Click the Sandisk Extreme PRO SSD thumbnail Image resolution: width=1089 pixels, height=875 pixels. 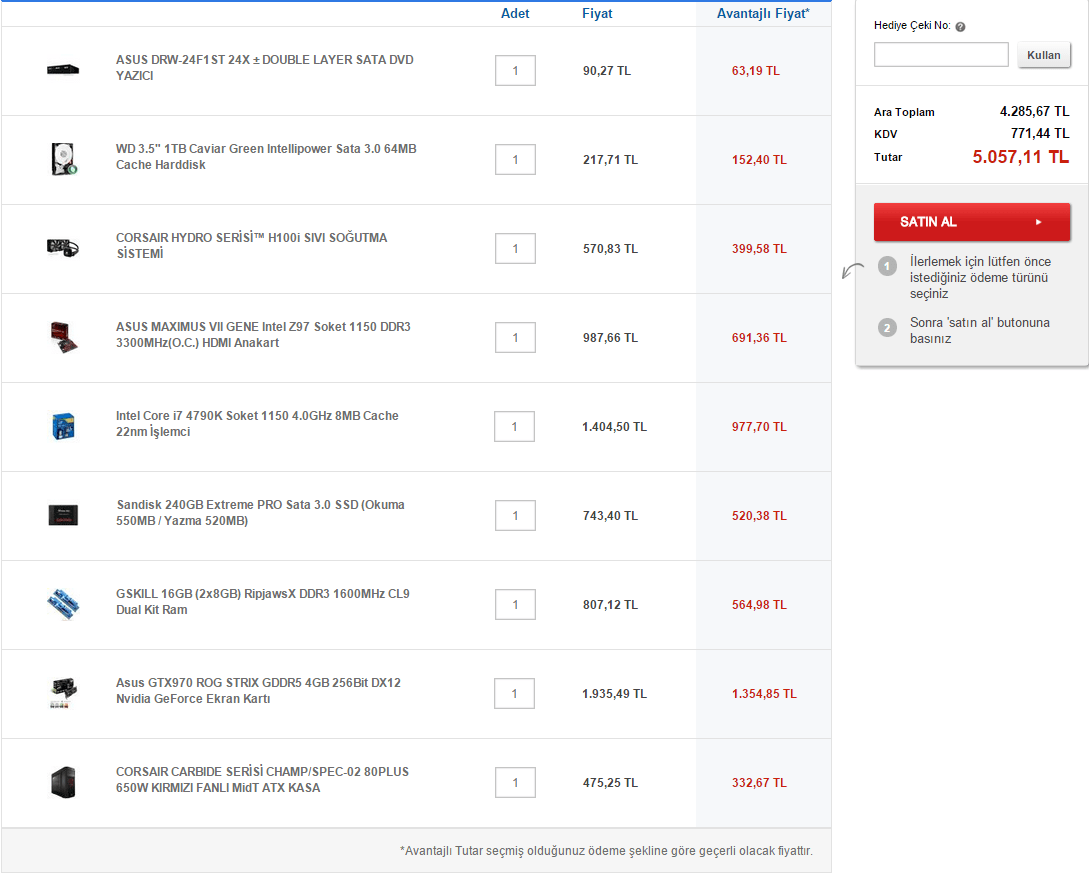click(x=63, y=515)
